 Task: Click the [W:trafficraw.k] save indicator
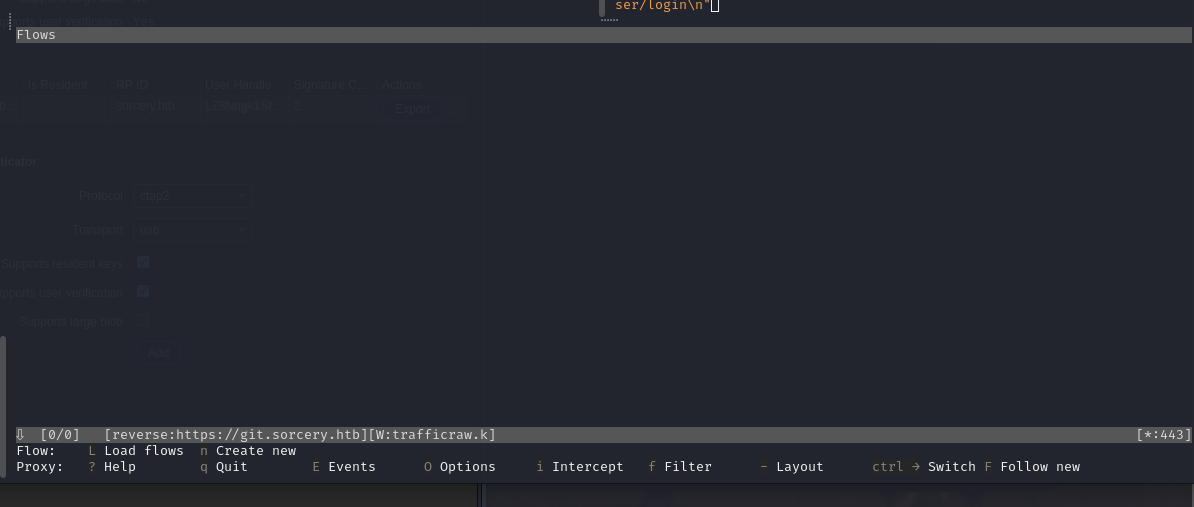[x=433, y=435]
